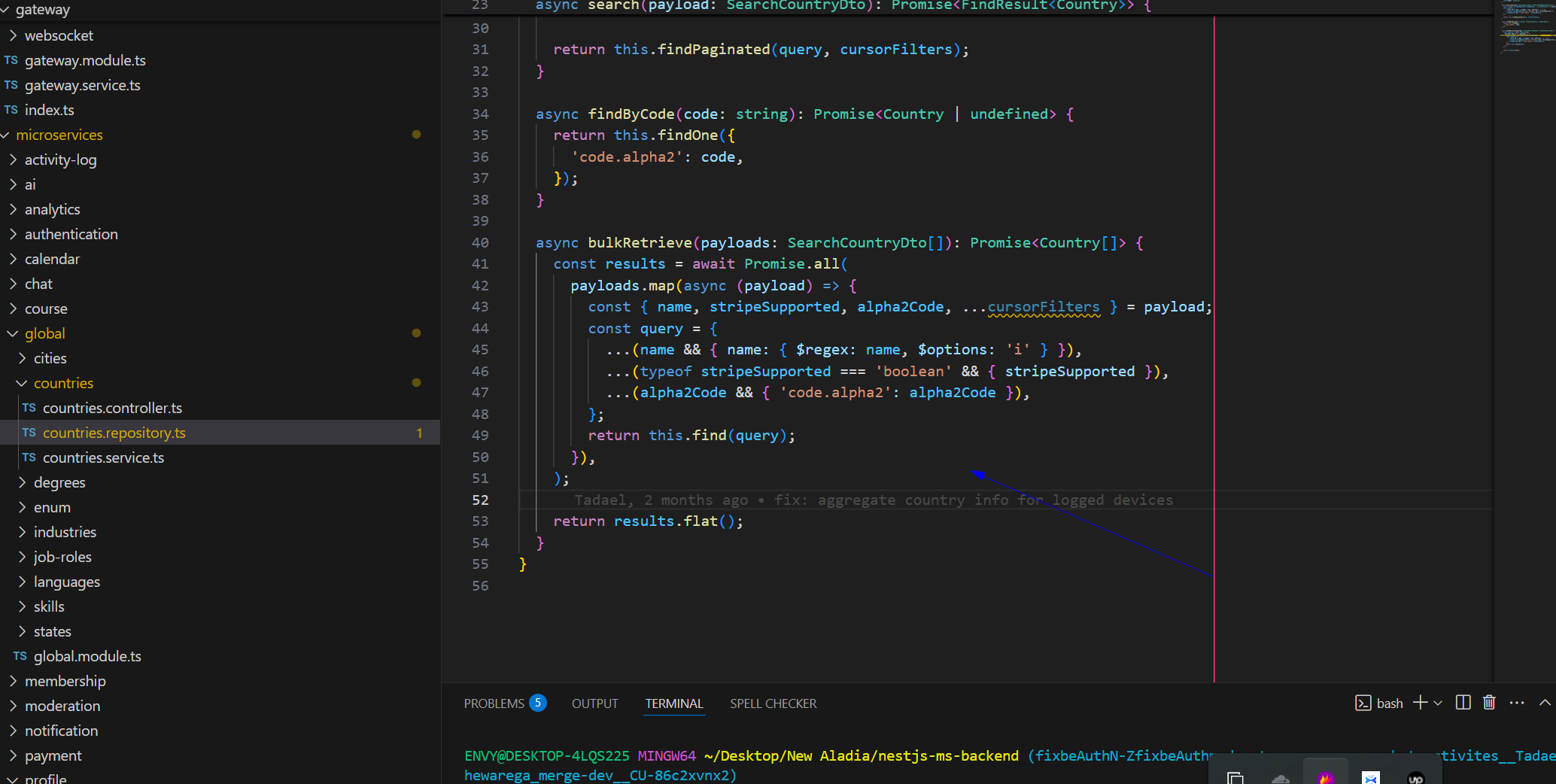
Task: Expand the analytics folder
Action: click(x=52, y=209)
